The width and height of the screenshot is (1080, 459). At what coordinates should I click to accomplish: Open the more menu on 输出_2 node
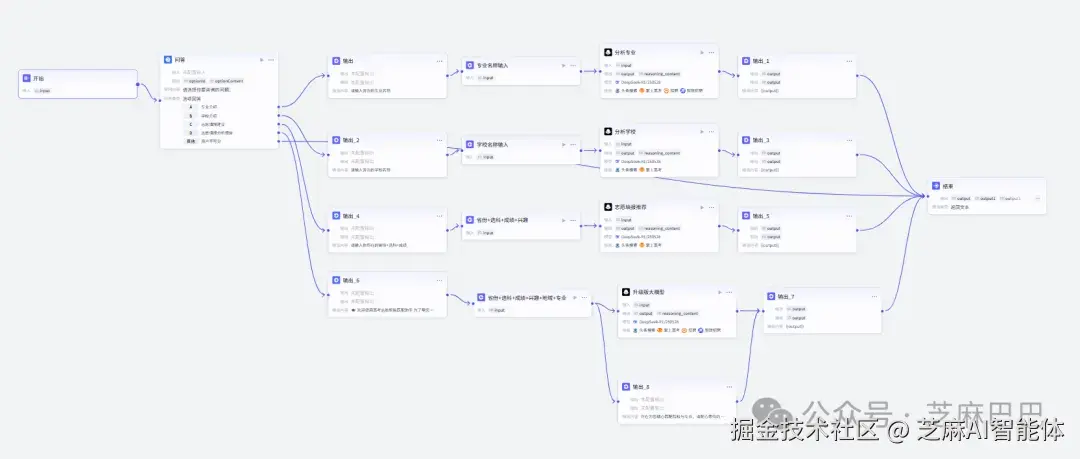tap(439, 140)
